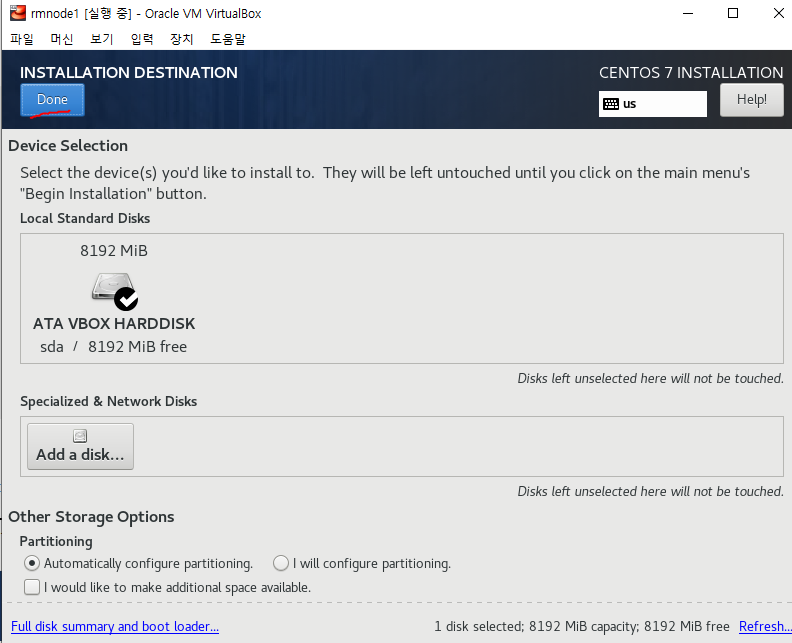The image size is (792, 643).
Task: Click the Refresh link
Action: 765,626
